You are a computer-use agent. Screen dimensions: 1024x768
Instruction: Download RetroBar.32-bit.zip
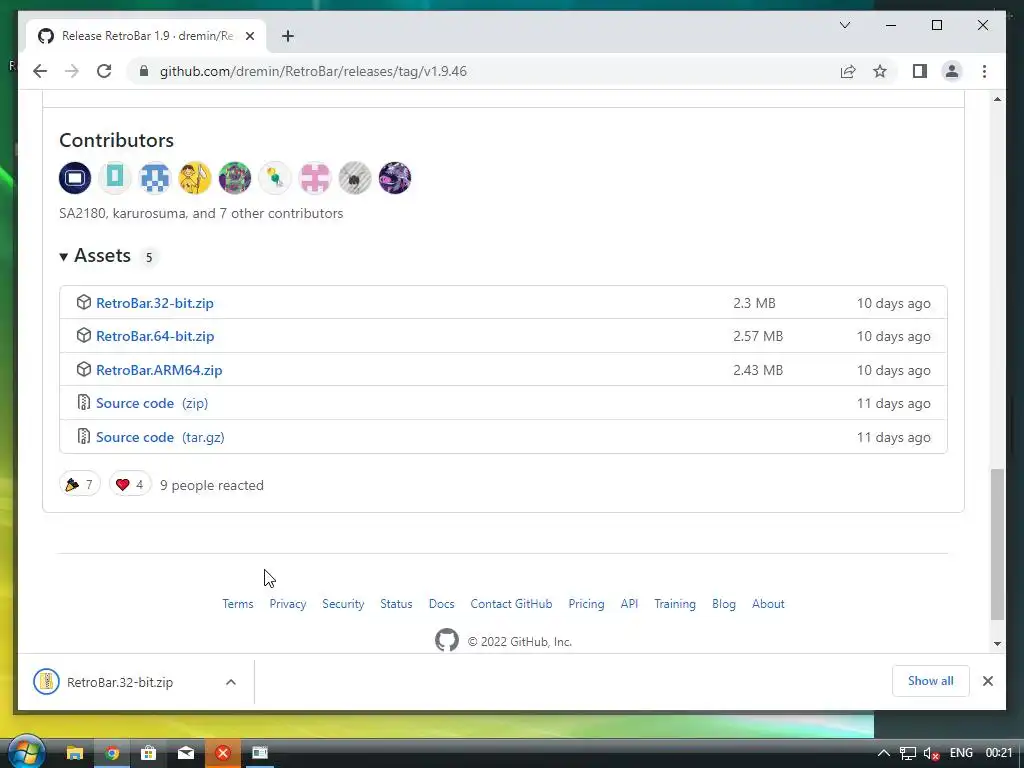[x=155, y=303]
